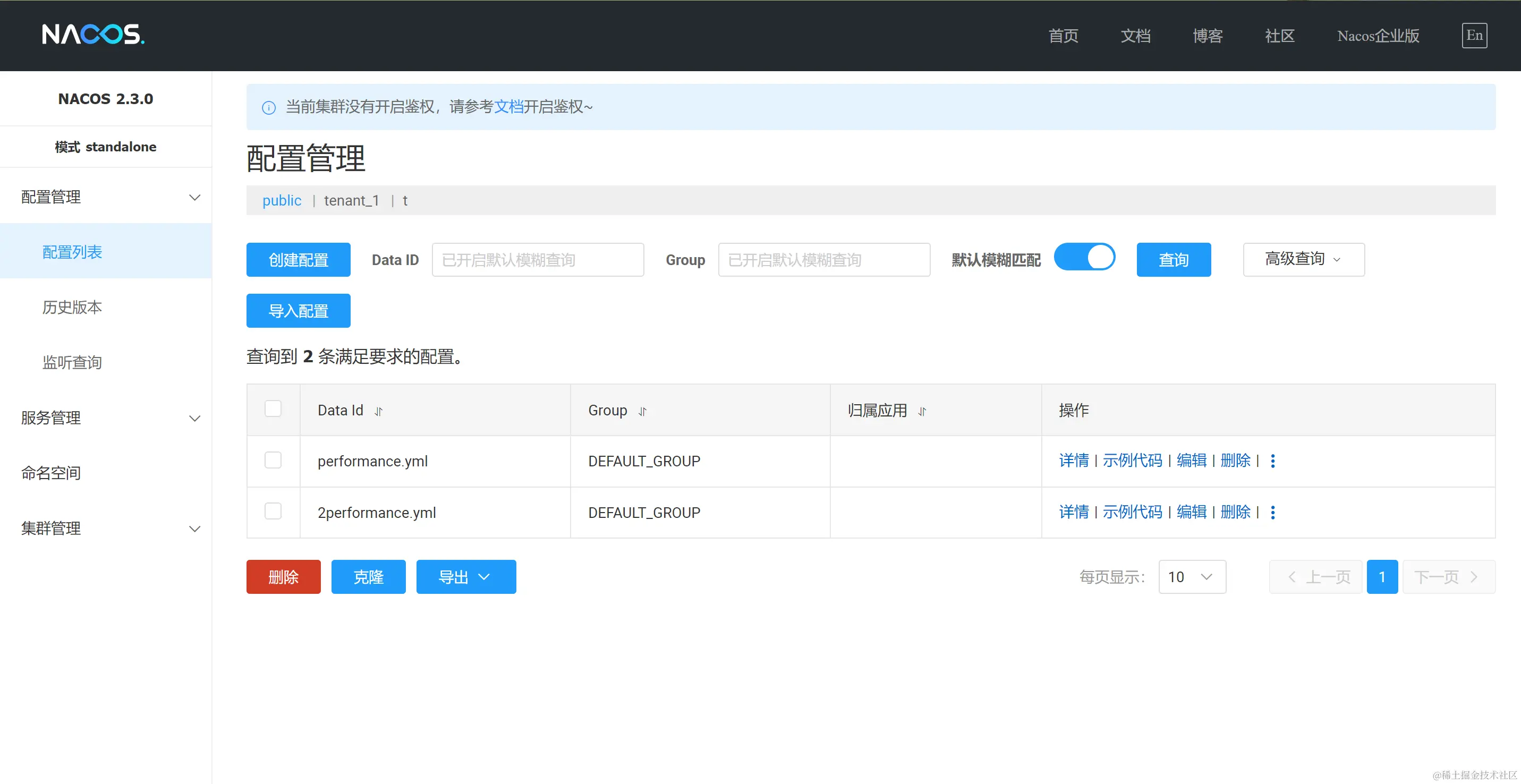Open more actions for performance.yml row
This screenshot has height=784, width=1521.
pyautogui.click(x=1272, y=461)
